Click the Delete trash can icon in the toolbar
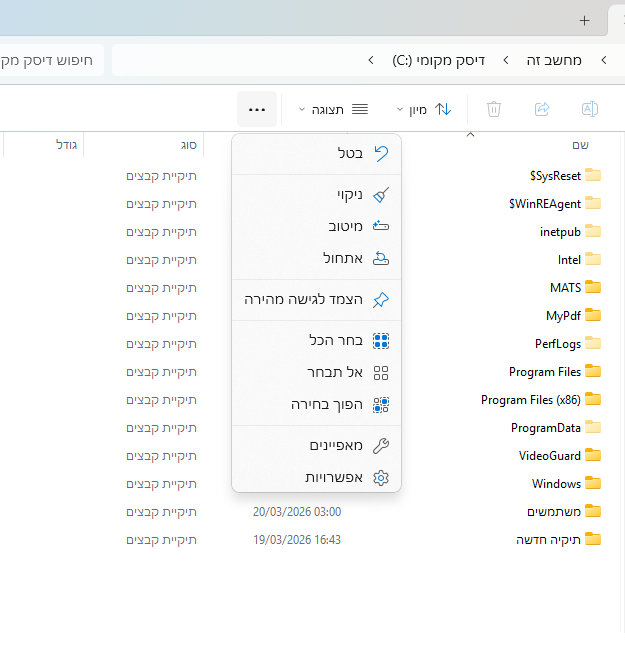Viewport: 625px width, 657px height. coord(494,109)
